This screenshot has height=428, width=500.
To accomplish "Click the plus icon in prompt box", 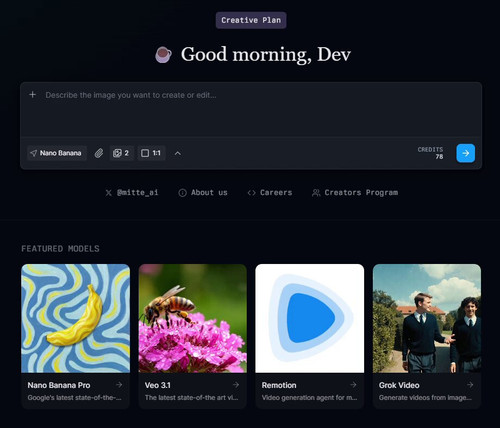I will (x=32, y=95).
